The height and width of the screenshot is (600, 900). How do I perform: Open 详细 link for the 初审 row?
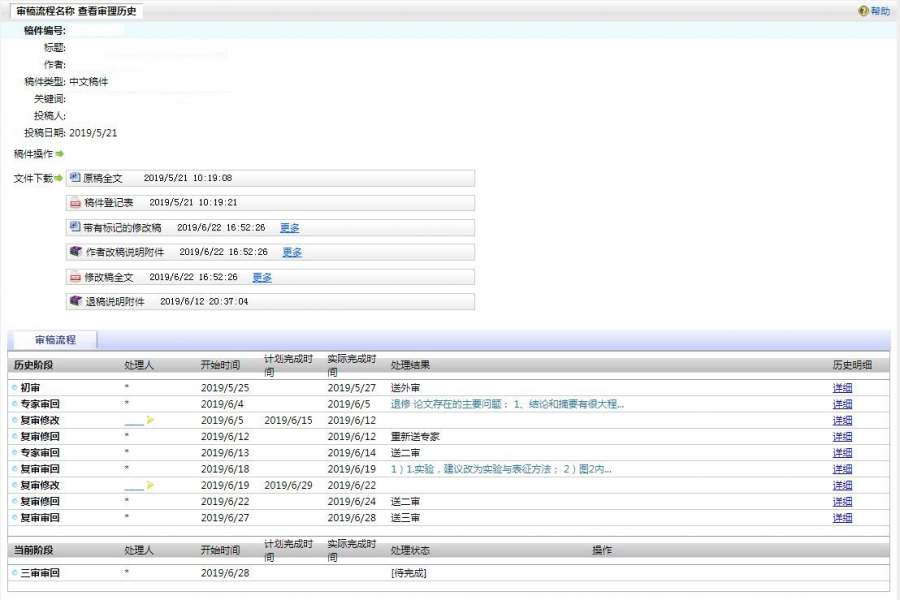(842, 388)
